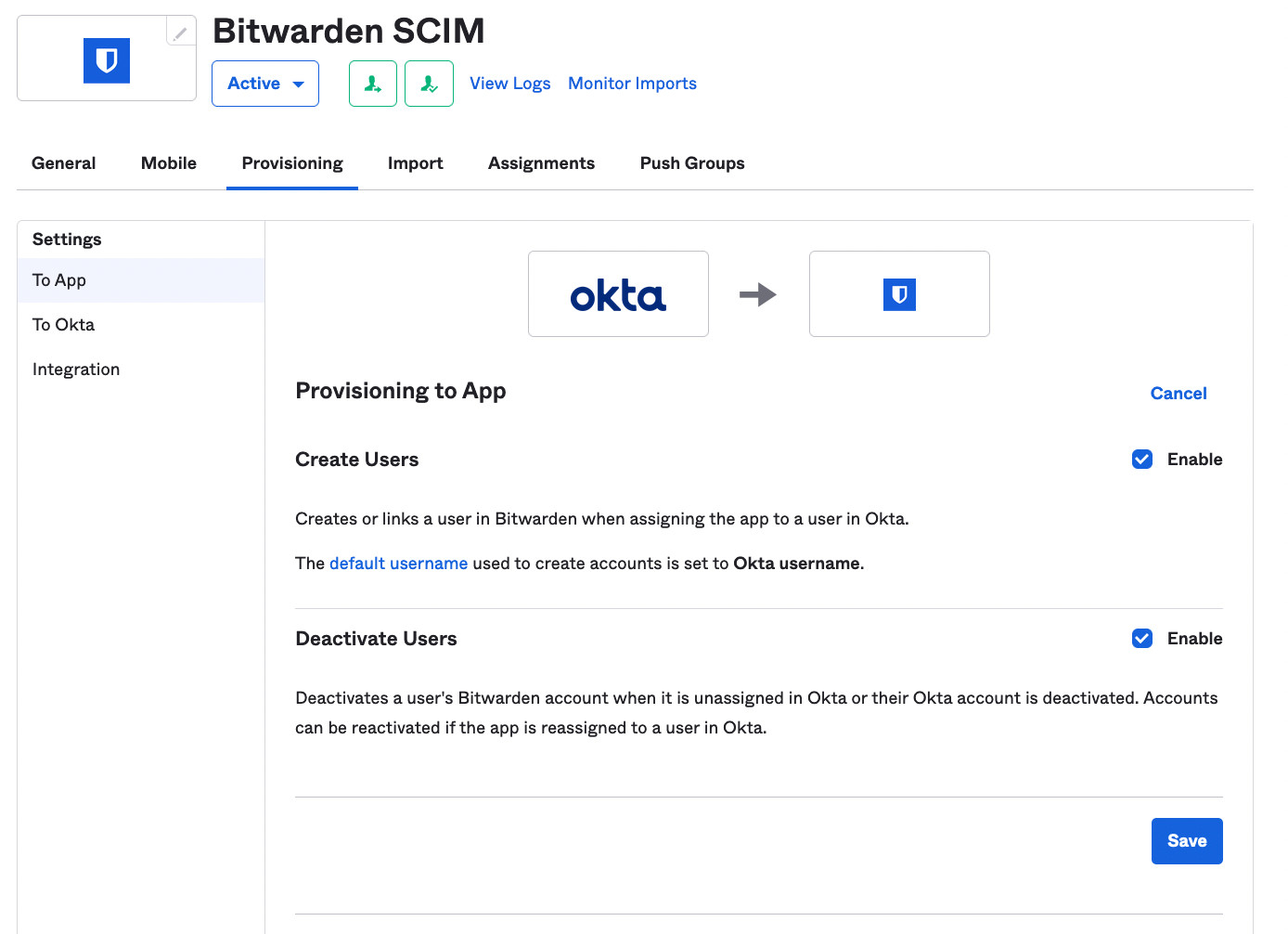Screen dimensions: 1288x934
Task: Select To Okta in Settings sidebar
Action: tap(64, 325)
